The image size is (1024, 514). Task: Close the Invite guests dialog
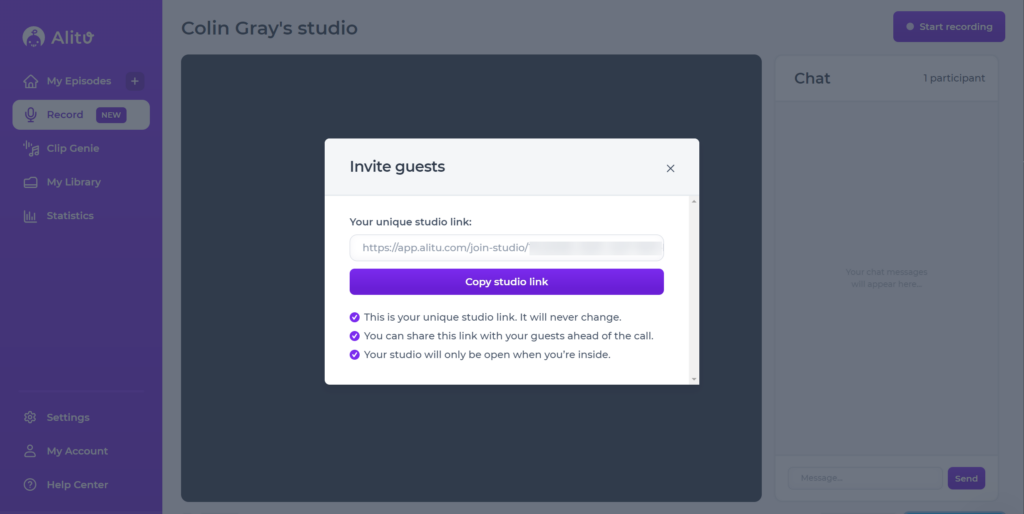[x=670, y=168]
